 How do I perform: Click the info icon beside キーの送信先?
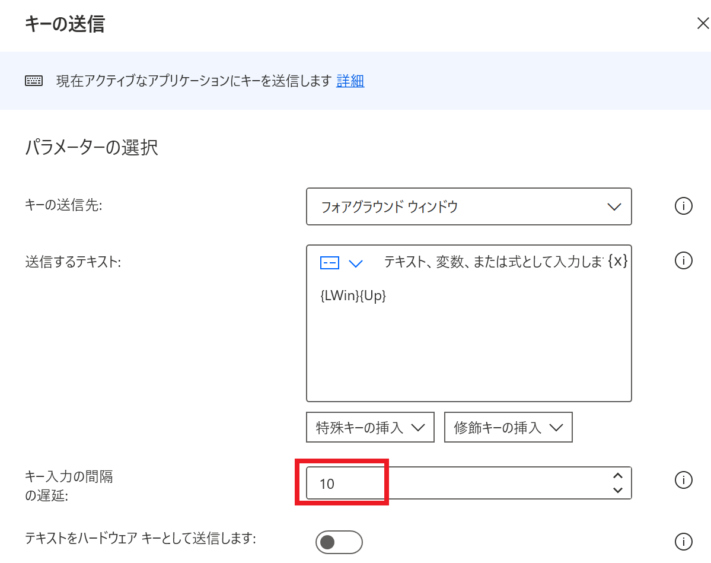pyautogui.click(x=683, y=206)
